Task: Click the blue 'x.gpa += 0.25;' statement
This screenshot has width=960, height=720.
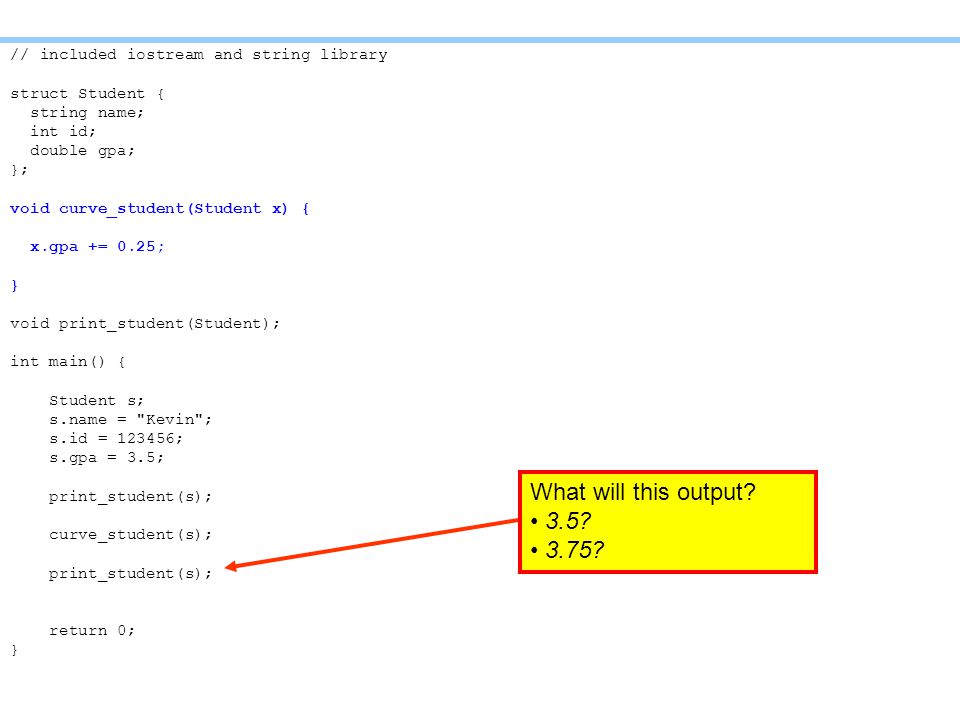Action: click(x=97, y=247)
